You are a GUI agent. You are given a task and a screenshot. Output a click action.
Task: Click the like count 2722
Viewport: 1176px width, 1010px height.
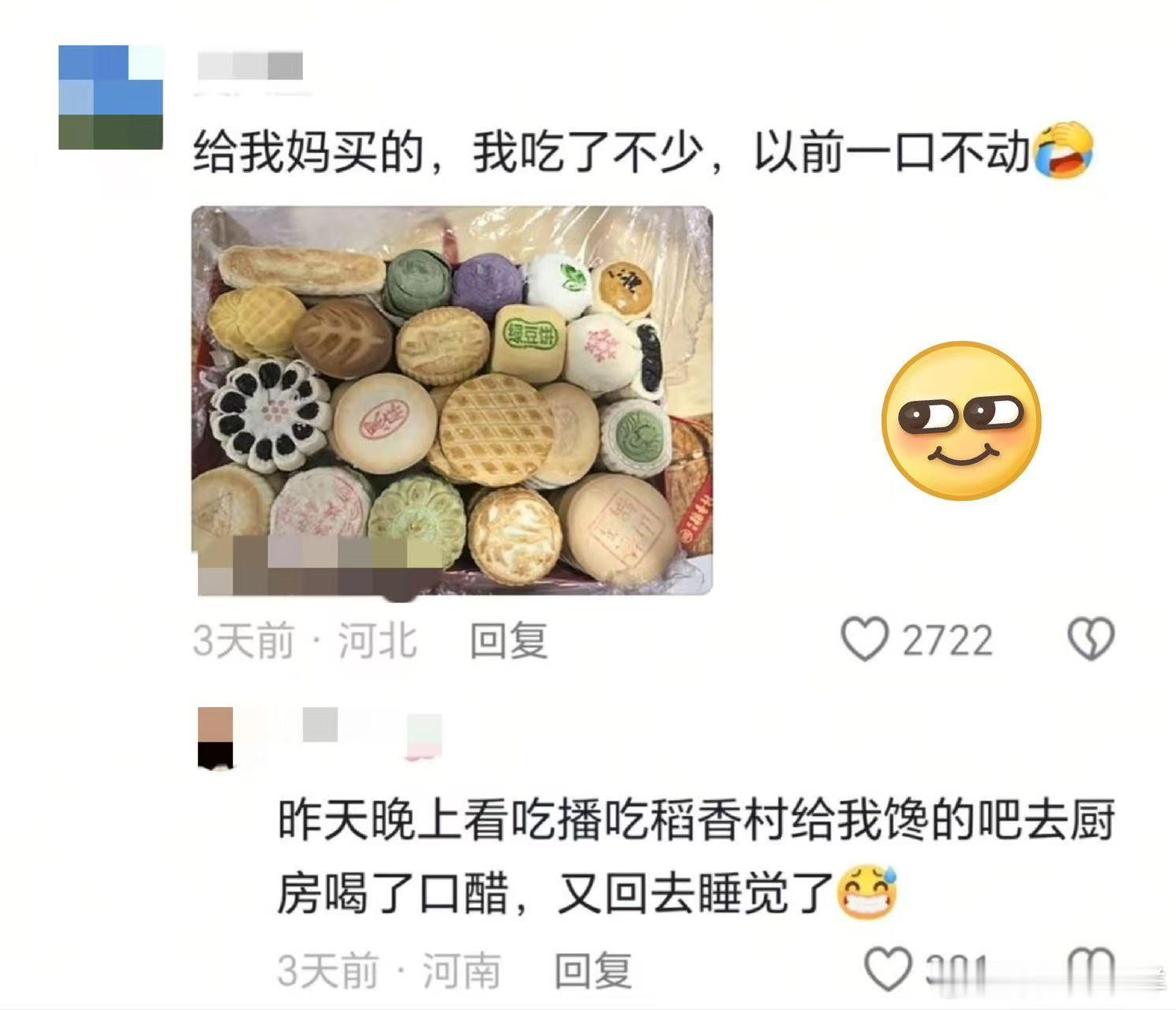(947, 640)
